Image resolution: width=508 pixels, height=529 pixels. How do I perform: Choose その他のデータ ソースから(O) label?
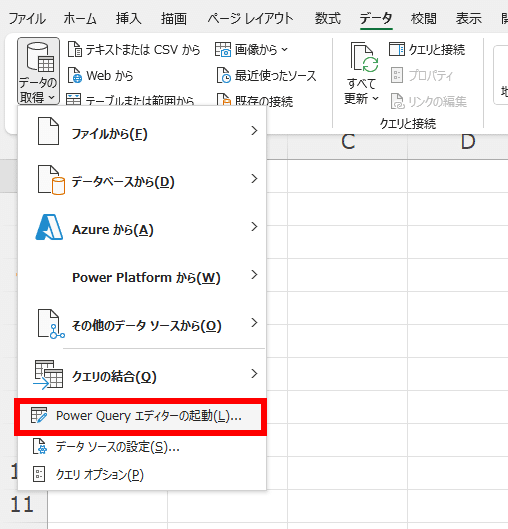click(147, 326)
